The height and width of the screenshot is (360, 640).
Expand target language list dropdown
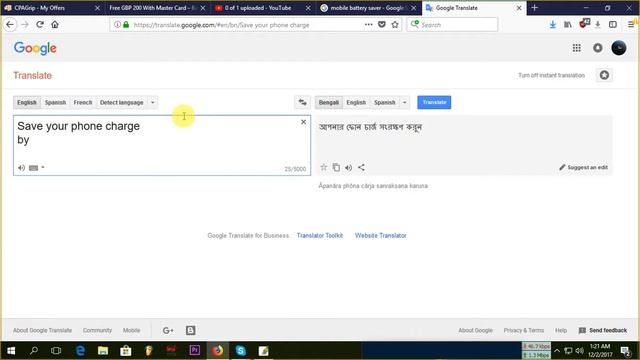[x=404, y=102]
